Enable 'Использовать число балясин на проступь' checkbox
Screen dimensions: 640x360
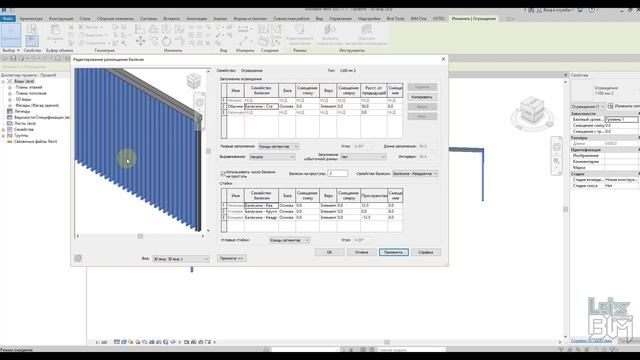point(223,174)
